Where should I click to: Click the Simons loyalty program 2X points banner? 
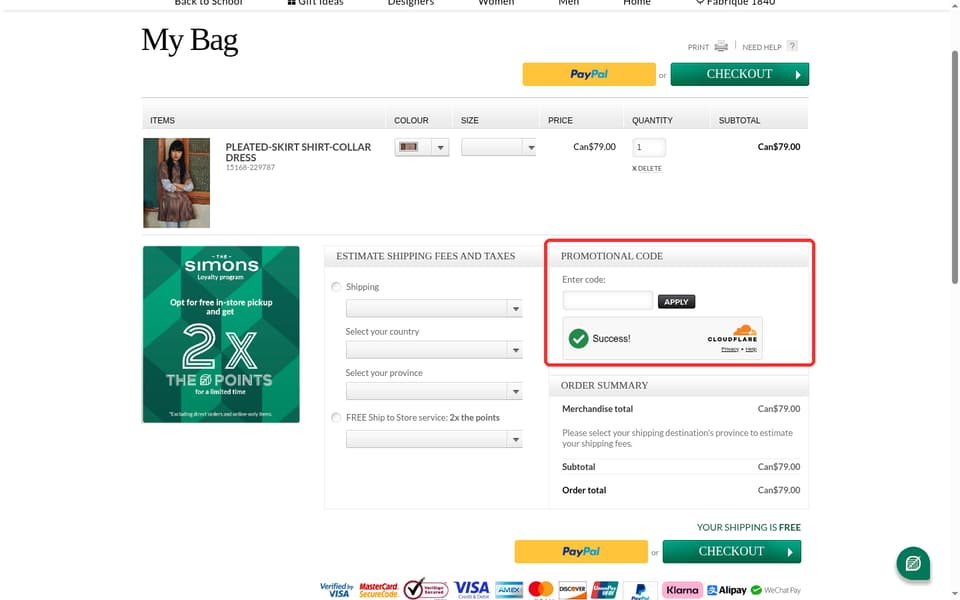point(221,334)
